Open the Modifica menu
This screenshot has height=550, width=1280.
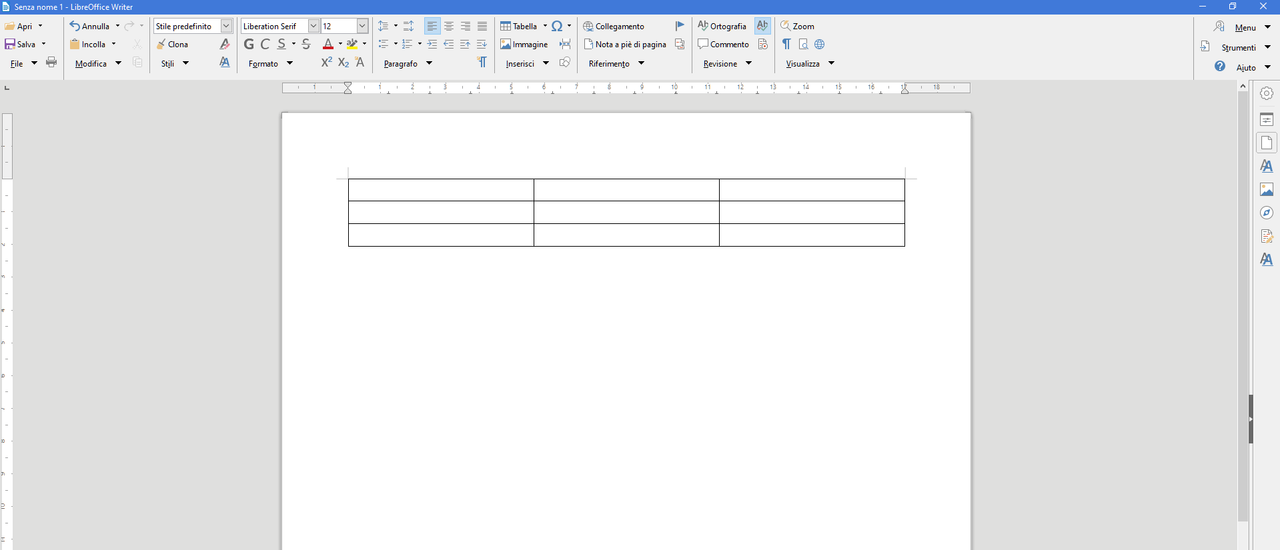pos(98,63)
